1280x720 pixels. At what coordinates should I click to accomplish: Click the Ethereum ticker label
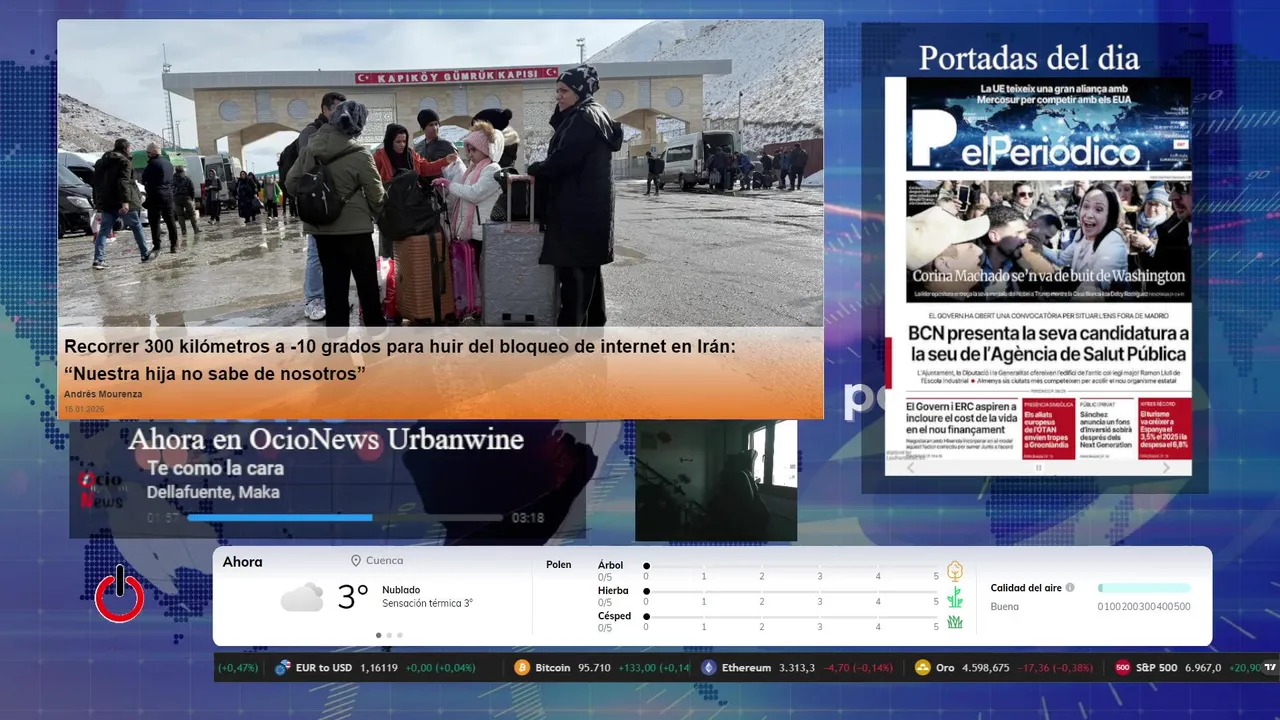(746, 667)
